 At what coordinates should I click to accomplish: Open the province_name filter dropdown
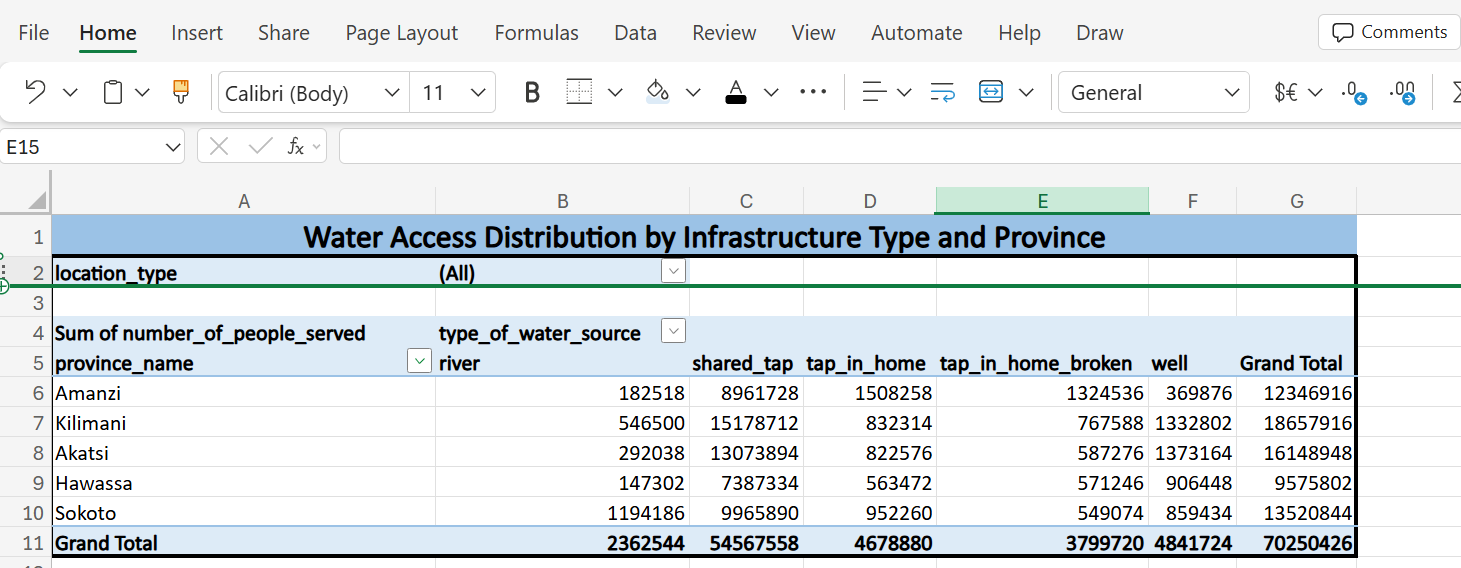coord(420,362)
